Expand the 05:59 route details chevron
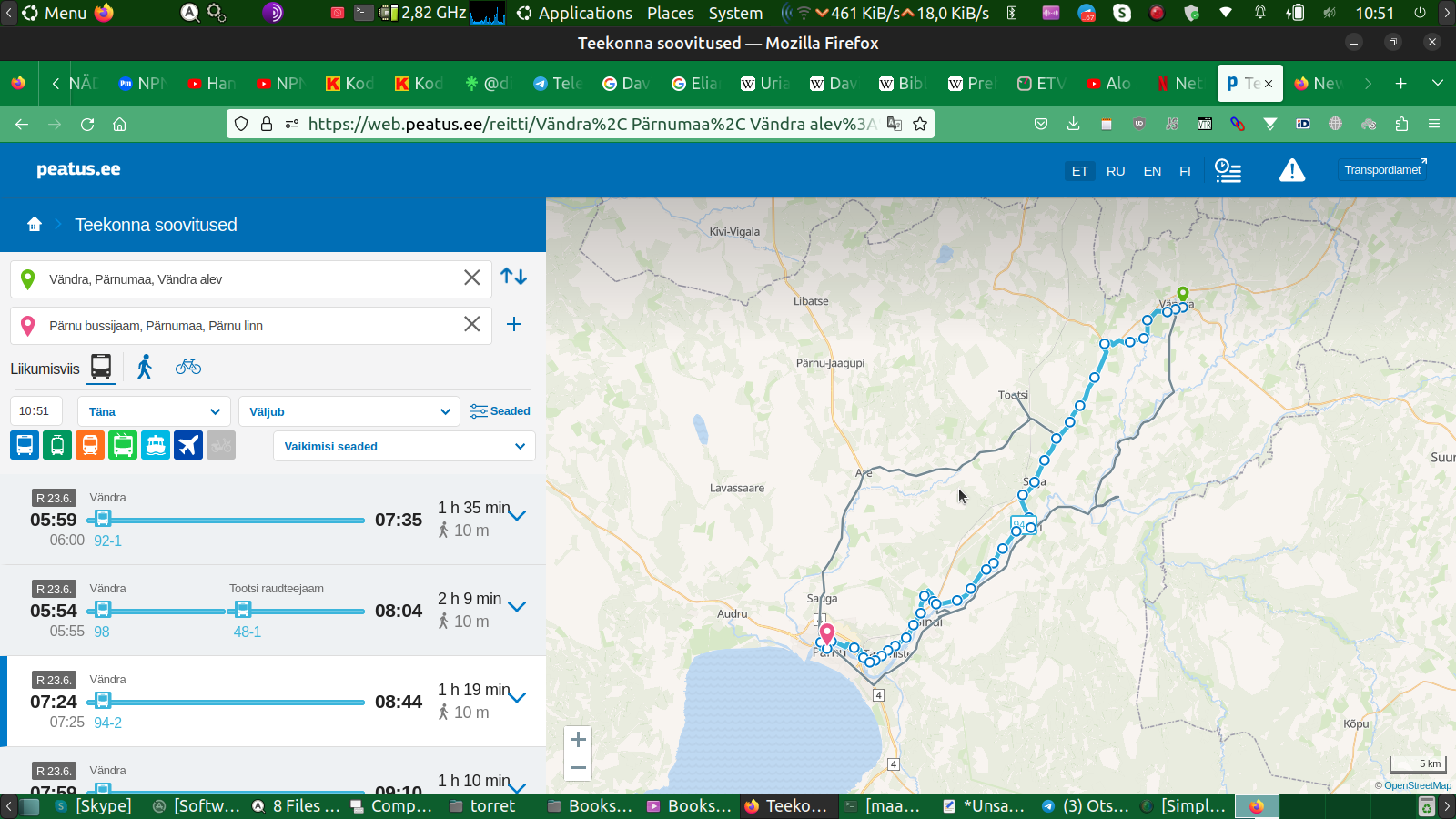Image resolution: width=1456 pixels, height=819 pixels. coord(517,516)
